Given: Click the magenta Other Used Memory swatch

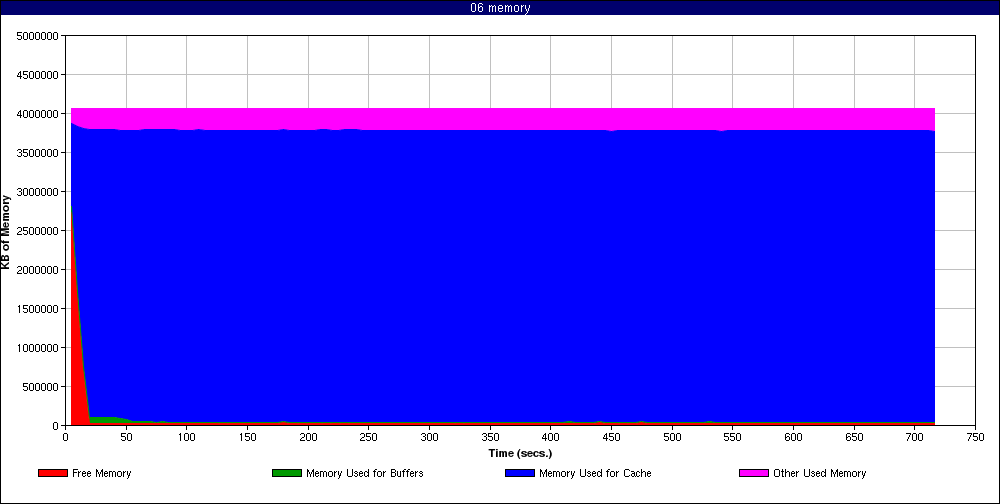Looking at the screenshot, I should [x=754, y=473].
